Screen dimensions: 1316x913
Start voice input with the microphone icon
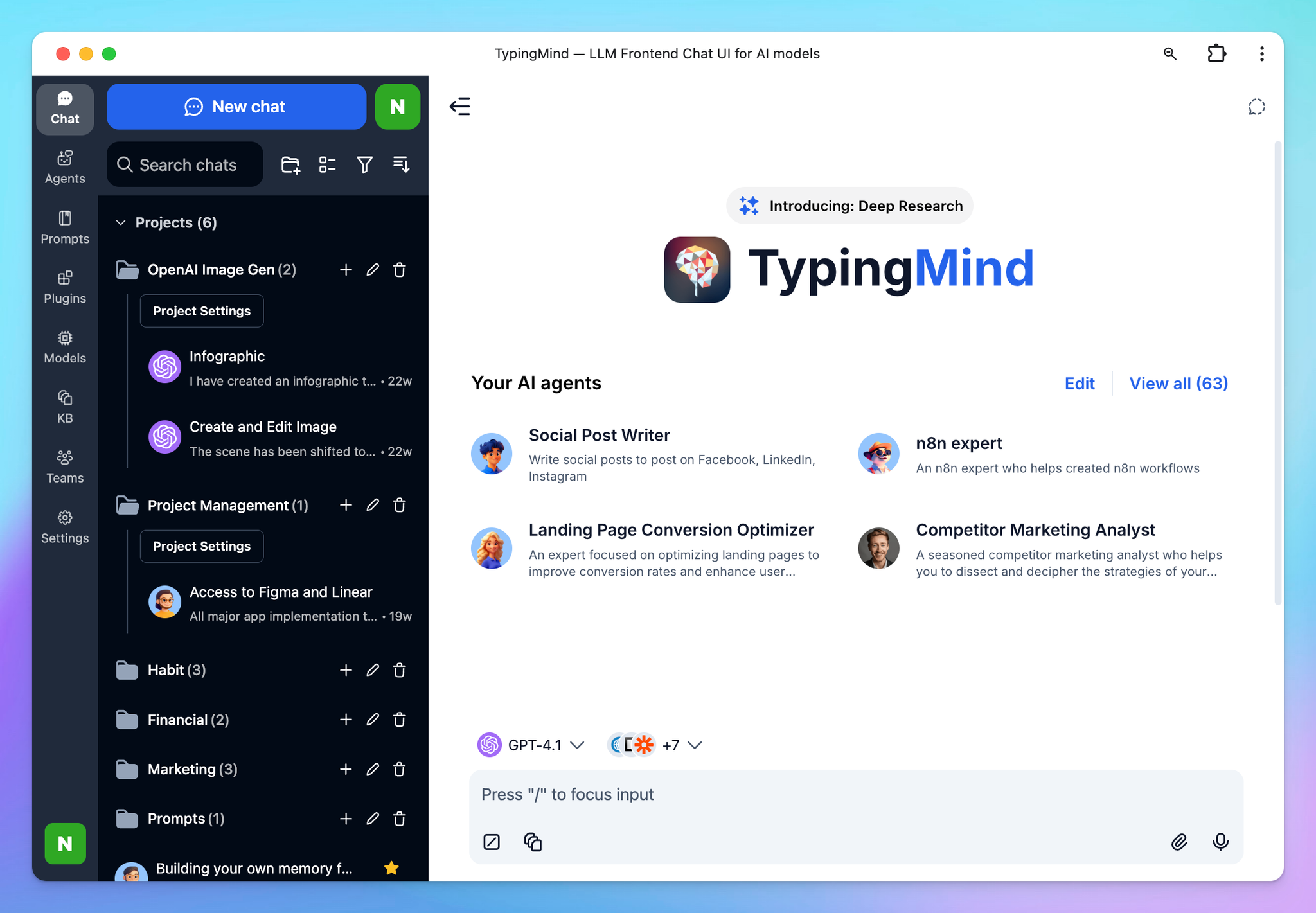tap(1220, 841)
